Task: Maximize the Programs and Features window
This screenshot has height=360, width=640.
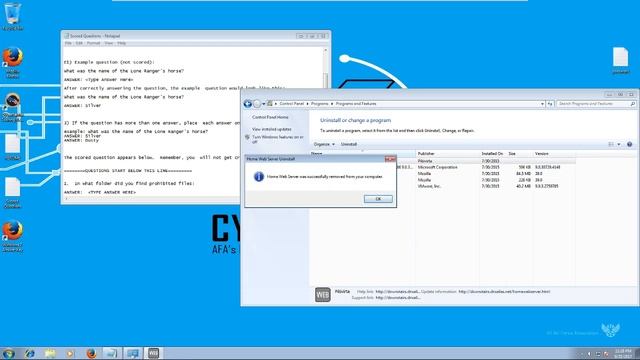Action: click(x=620, y=95)
